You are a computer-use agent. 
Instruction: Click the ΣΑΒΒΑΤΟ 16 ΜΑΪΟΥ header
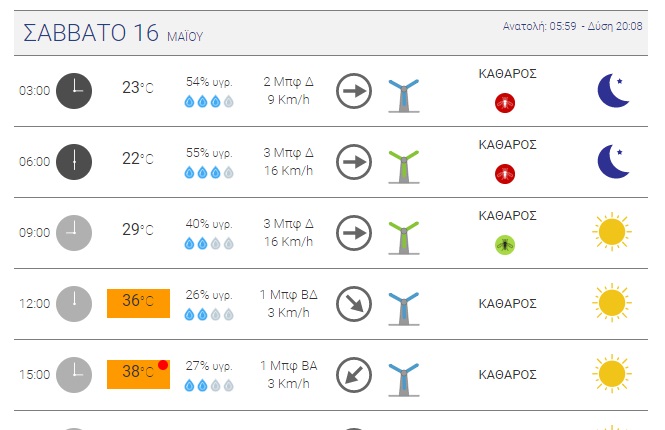tap(113, 33)
